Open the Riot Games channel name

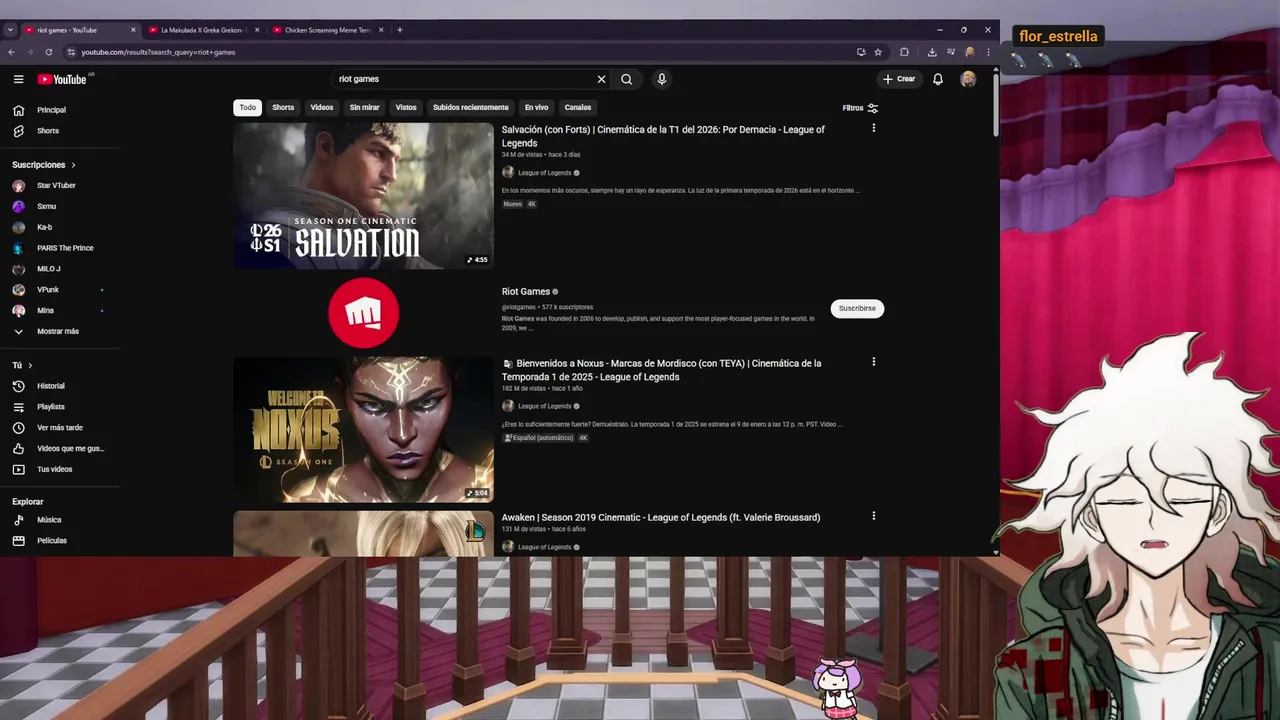pos(526,292)
